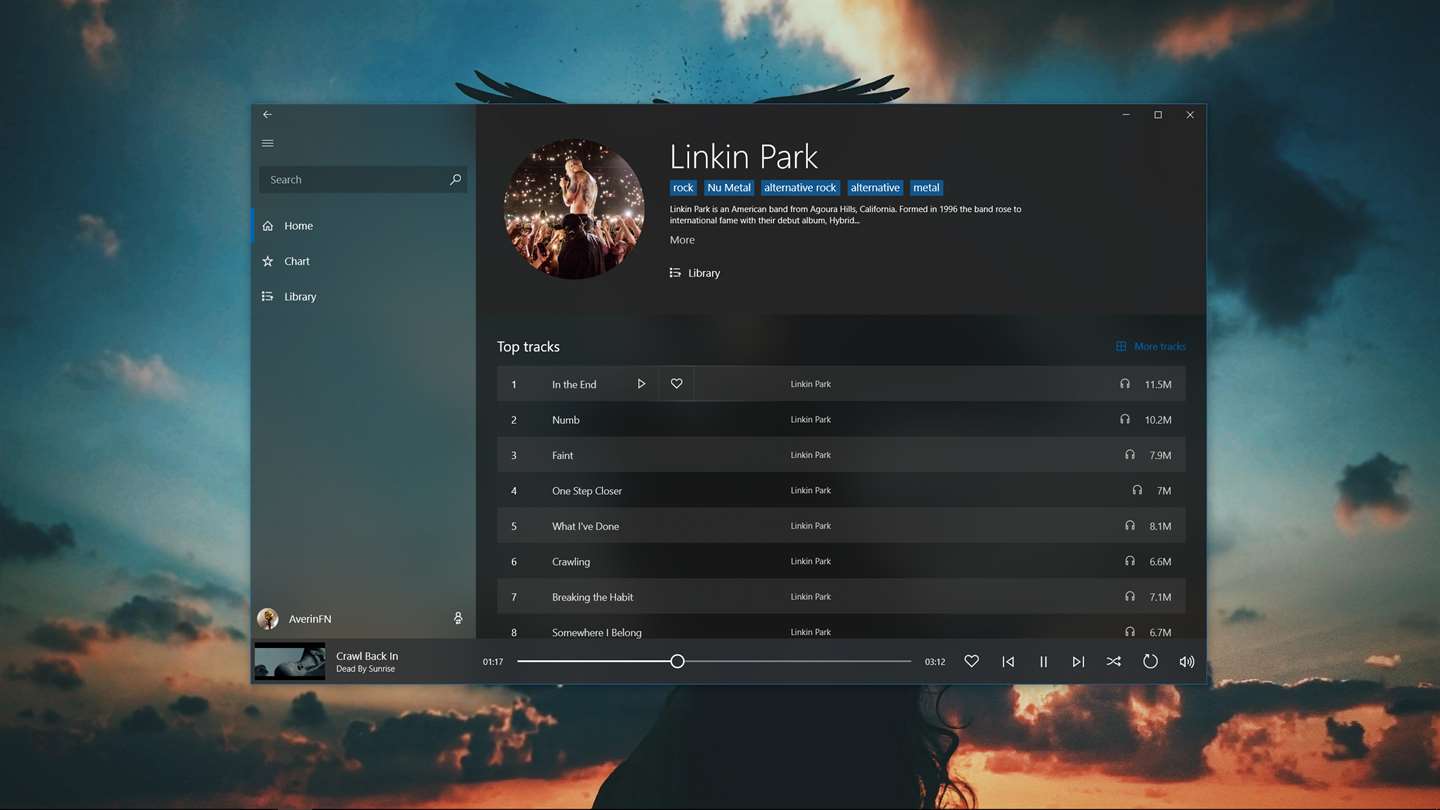Select the Numb track title
The image size is (1440, 810).
[x=566, y=420]
